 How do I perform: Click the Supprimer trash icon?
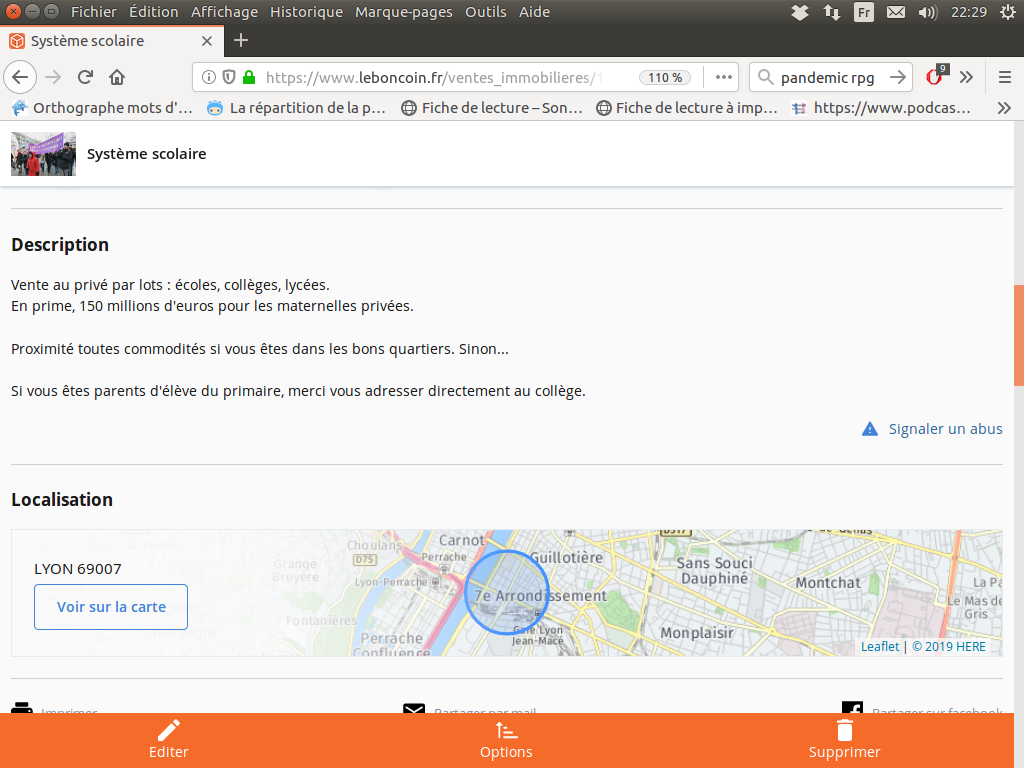point(845,731)
